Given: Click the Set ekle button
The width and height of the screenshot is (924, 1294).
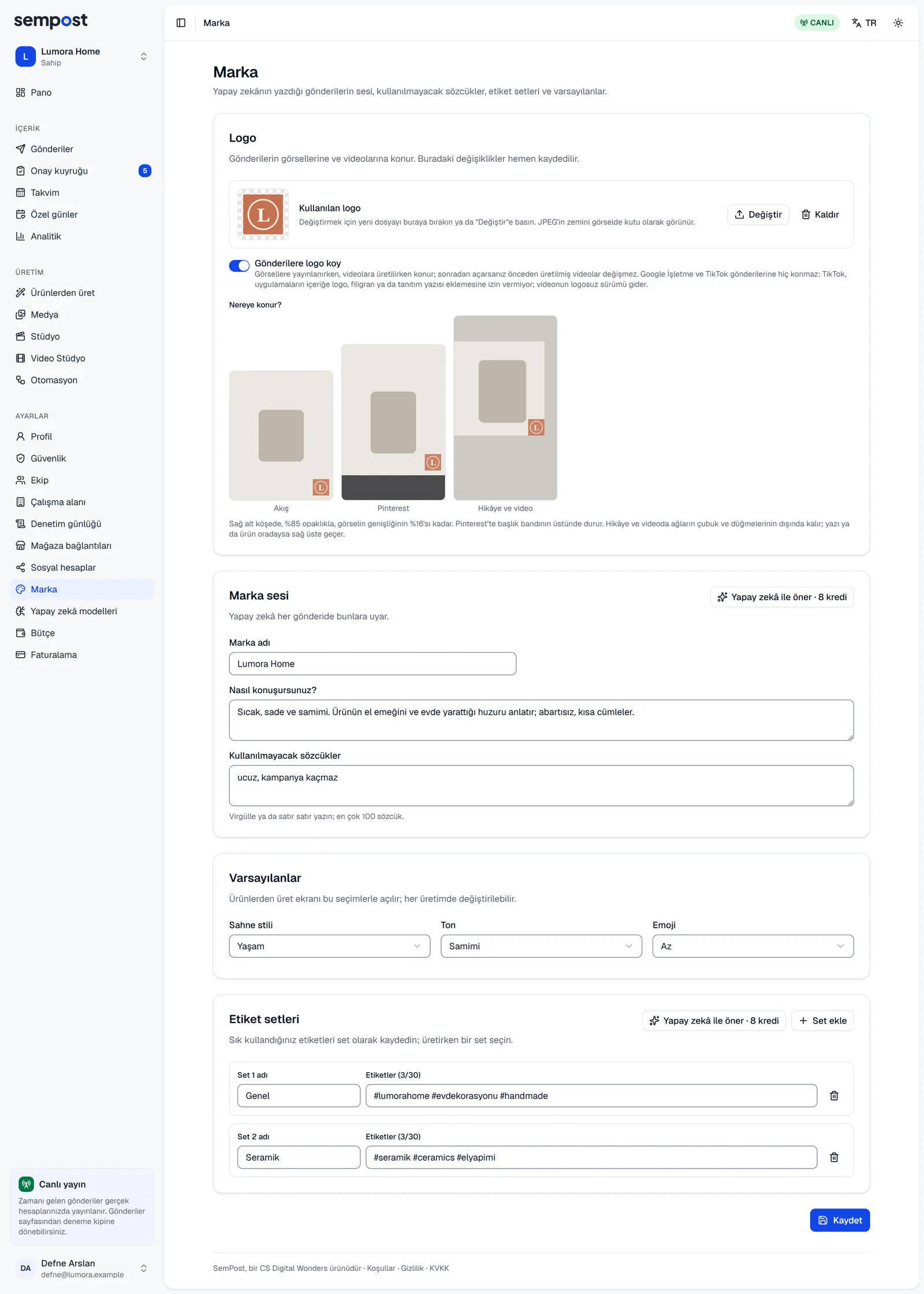Looking at the screenshot, I should click(822, 1021).
